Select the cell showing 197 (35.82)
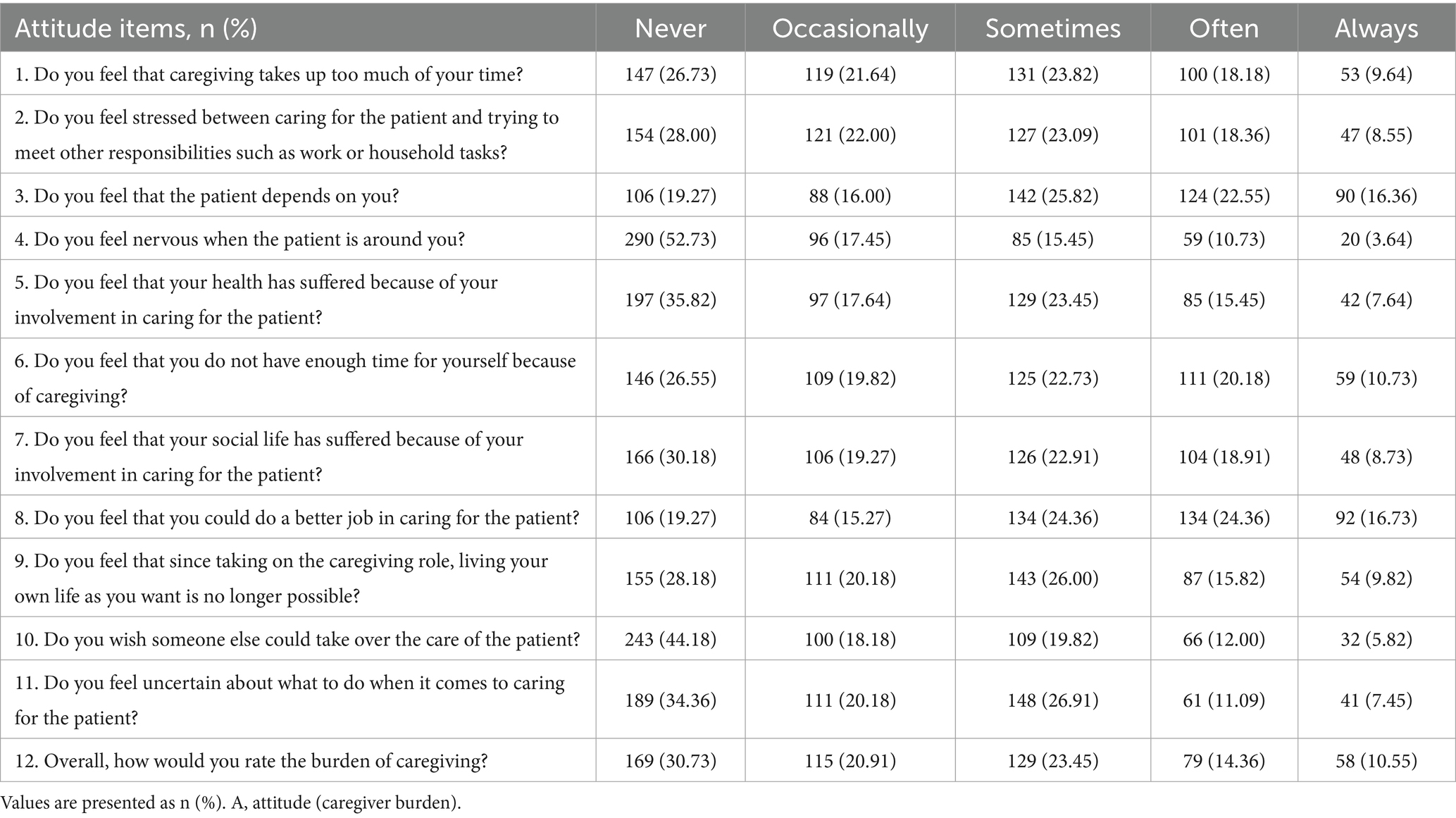 (670, 299)
